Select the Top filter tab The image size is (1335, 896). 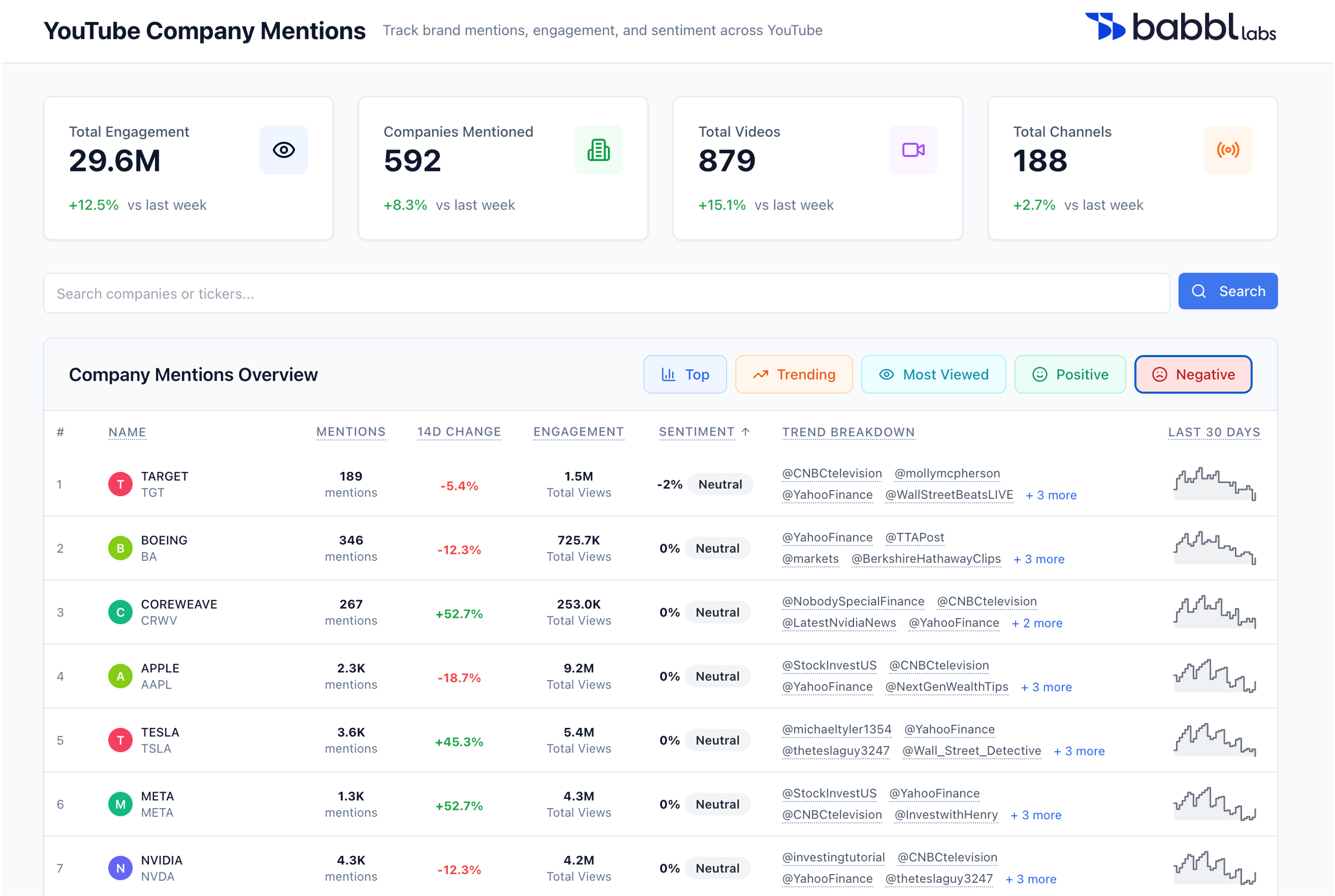tap(685, 374)
